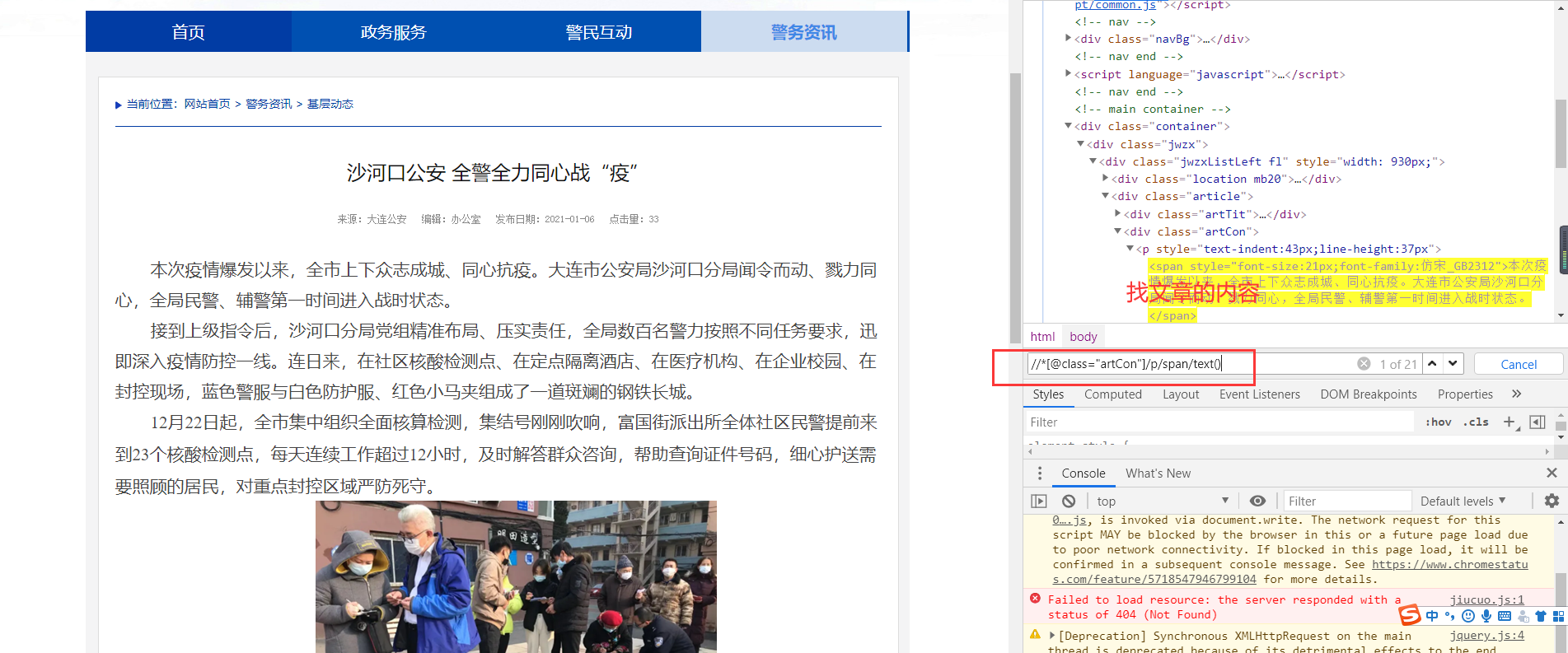Open jiucuo.js:1 source link
The image size is (1568, 653).
coord(1487,599)
